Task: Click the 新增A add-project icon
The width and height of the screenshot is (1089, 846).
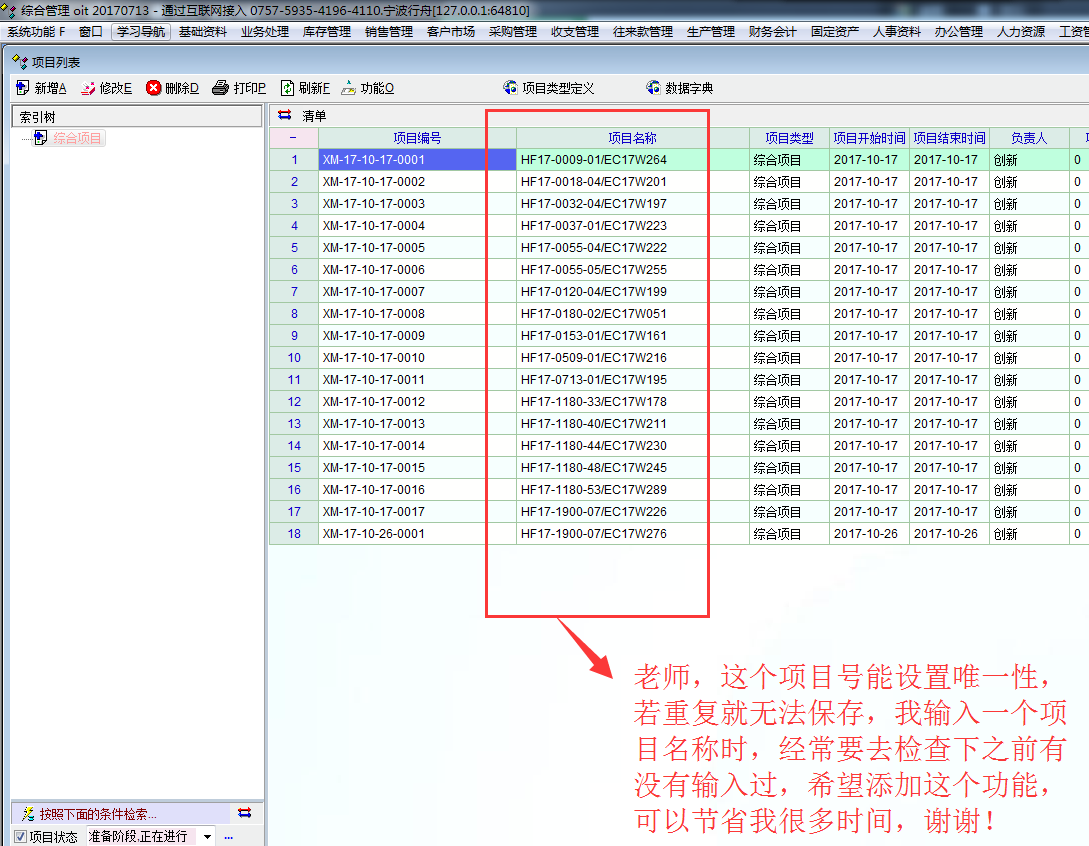Action: (23, 88)
